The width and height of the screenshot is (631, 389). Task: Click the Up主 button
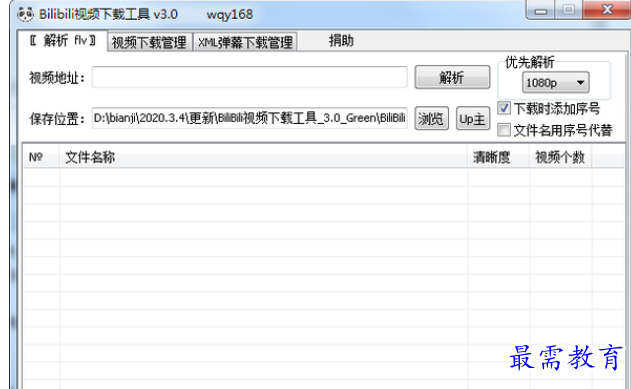pos(473,119)
